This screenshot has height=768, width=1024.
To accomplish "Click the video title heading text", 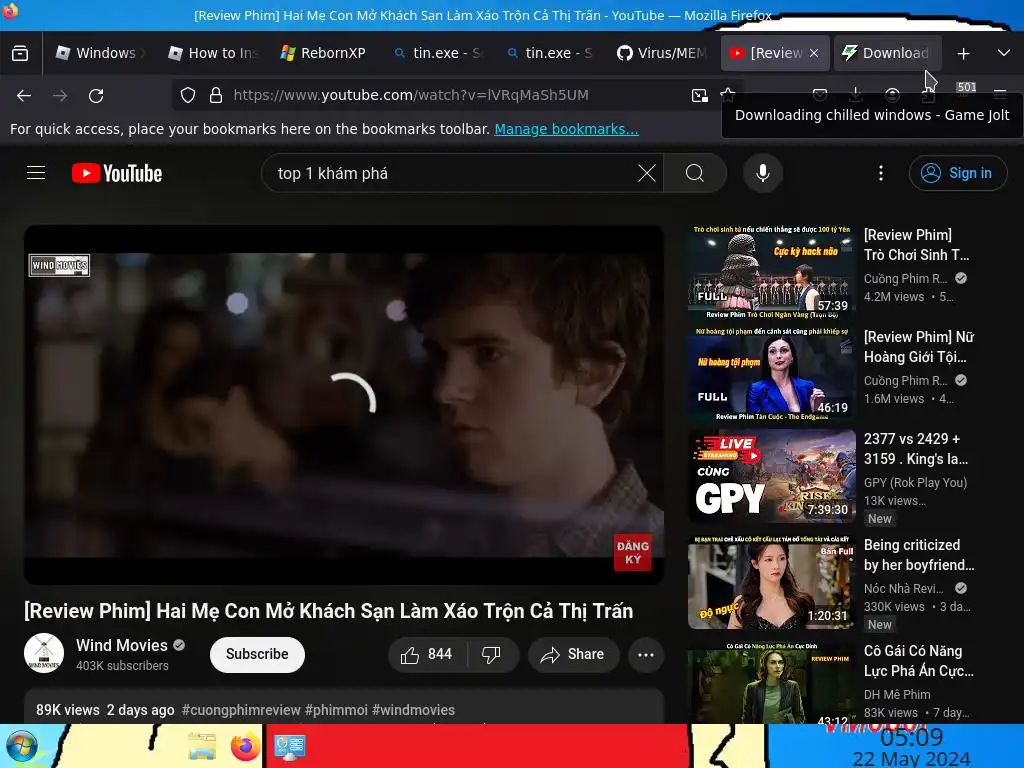I will [328, 611].
